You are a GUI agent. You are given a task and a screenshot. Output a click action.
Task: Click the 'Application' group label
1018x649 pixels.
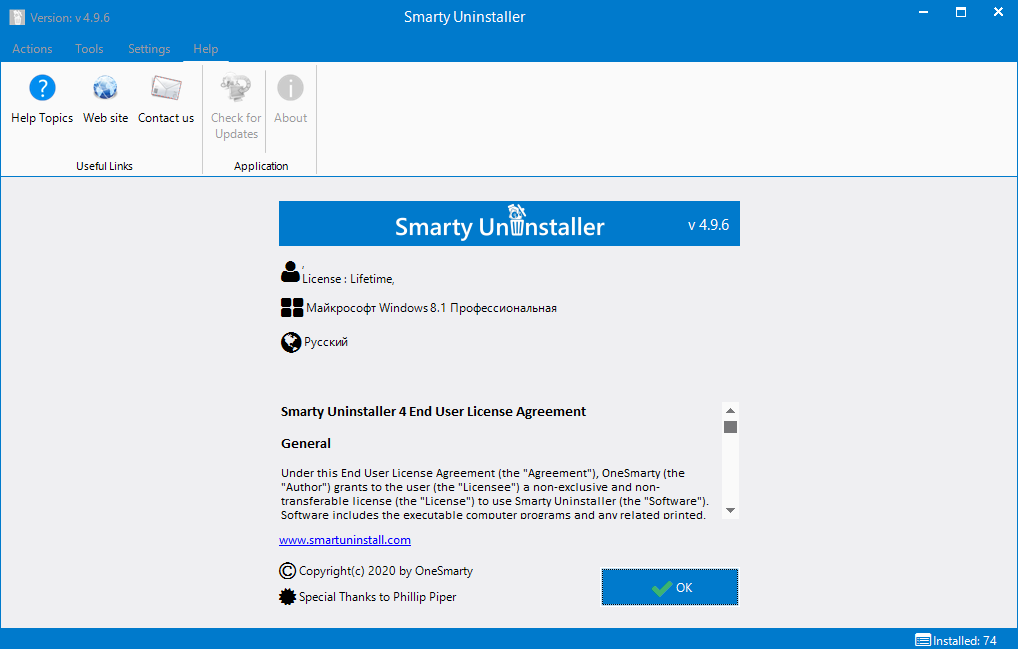tap(261, 166)
